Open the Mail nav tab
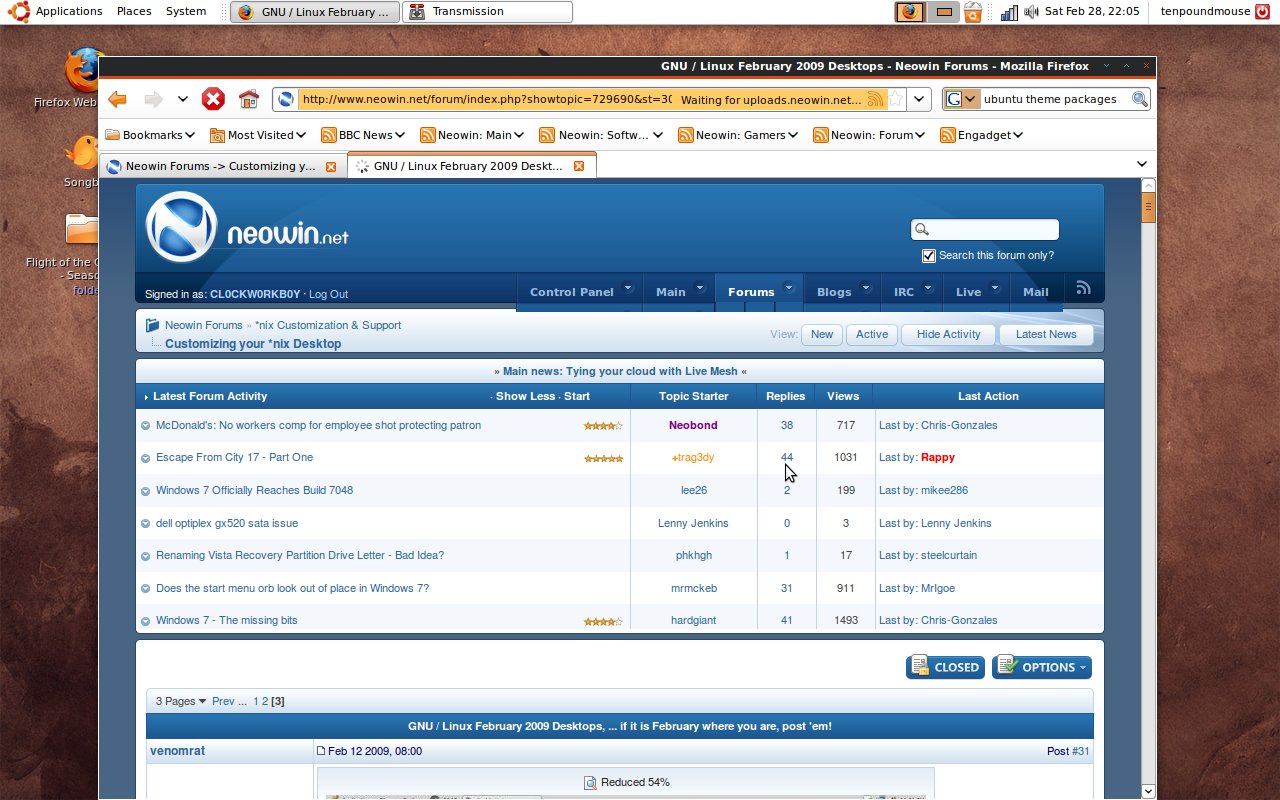 point(1036,291)
